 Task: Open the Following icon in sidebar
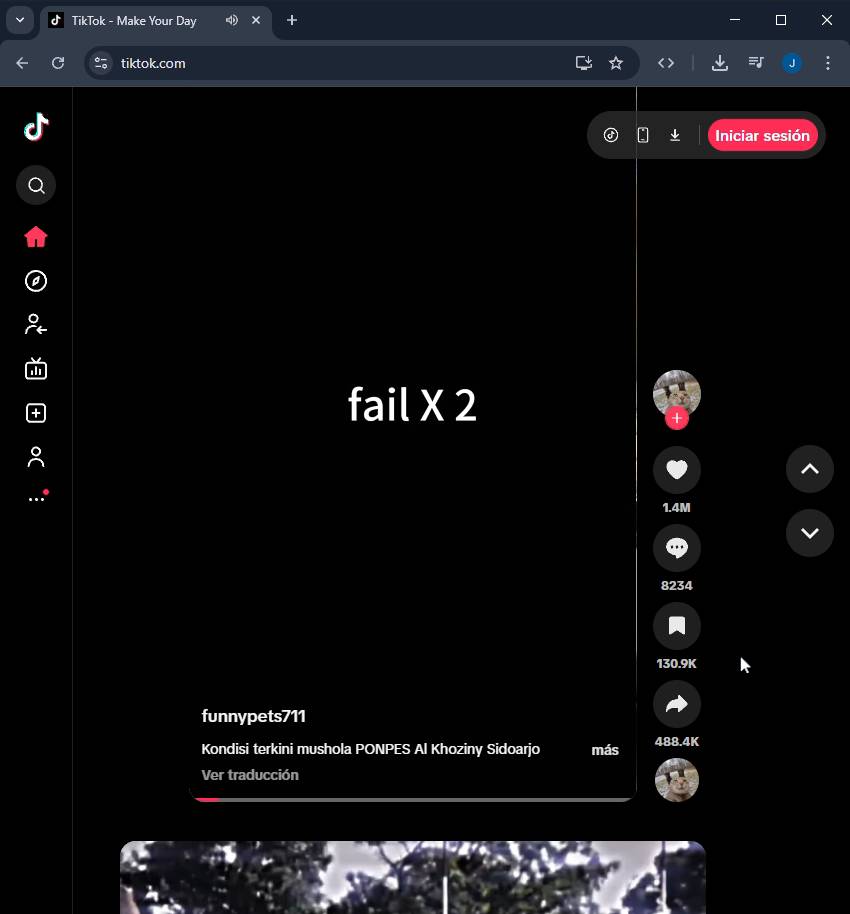[36, 325]
